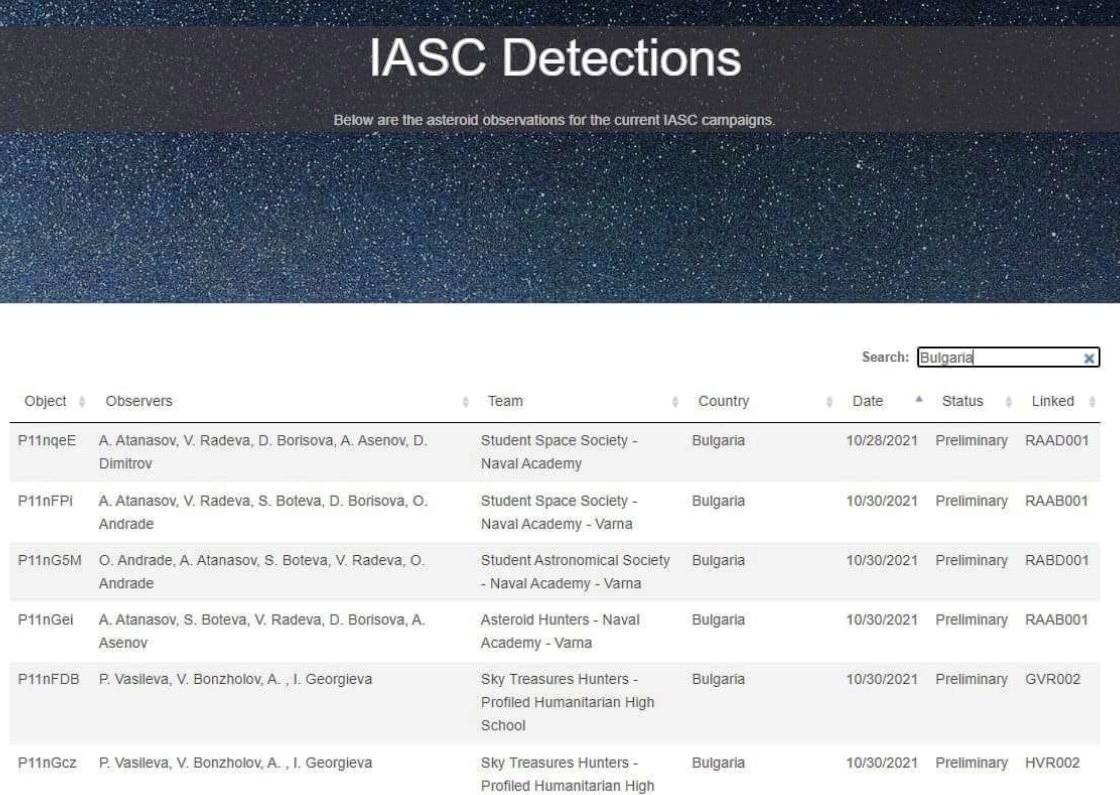Image resolution: width=1120 pixels, height=795 pixels.
Task: Select object cell P11nG5M
Action: coord(49,561)
